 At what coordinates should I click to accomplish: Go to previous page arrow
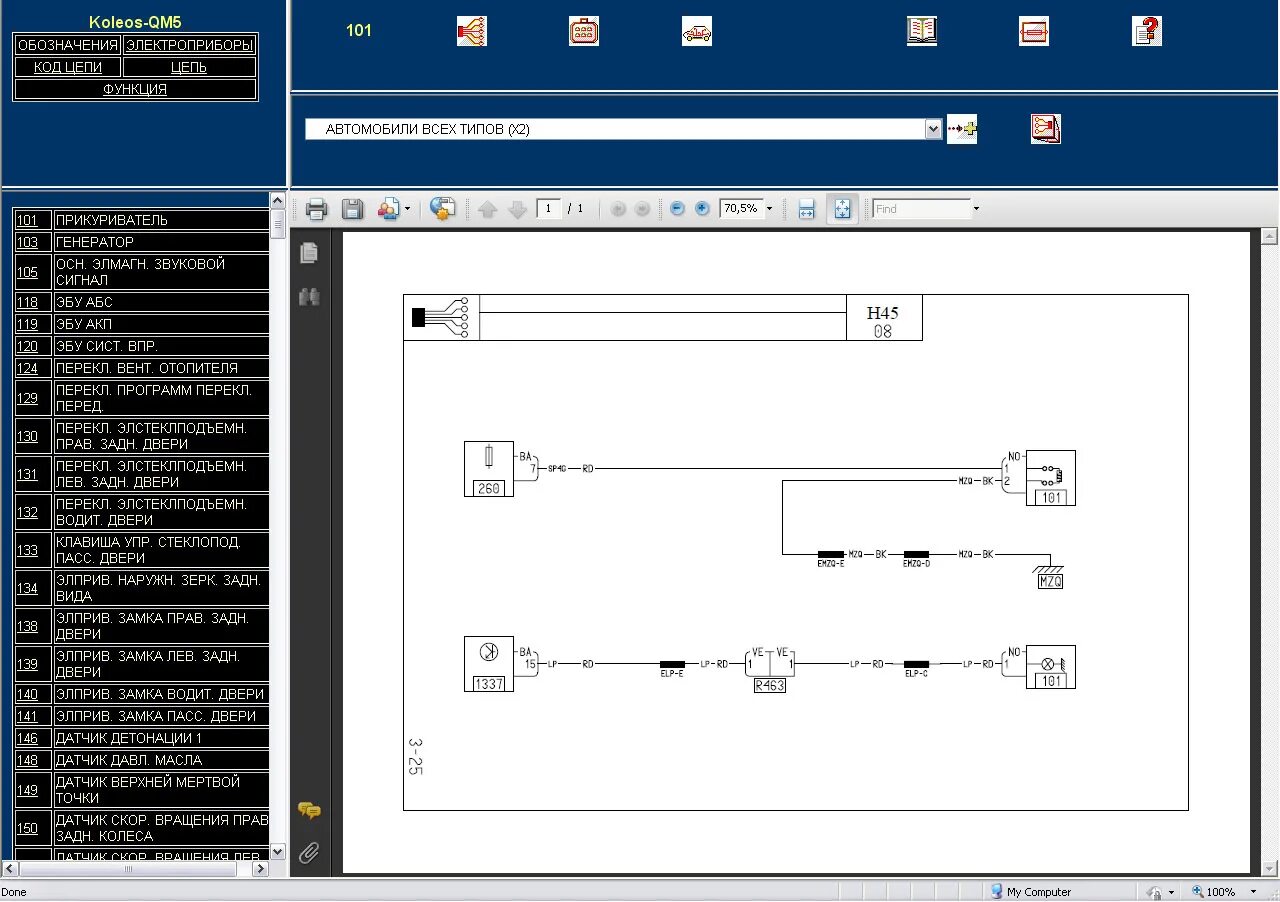[487, 209]
